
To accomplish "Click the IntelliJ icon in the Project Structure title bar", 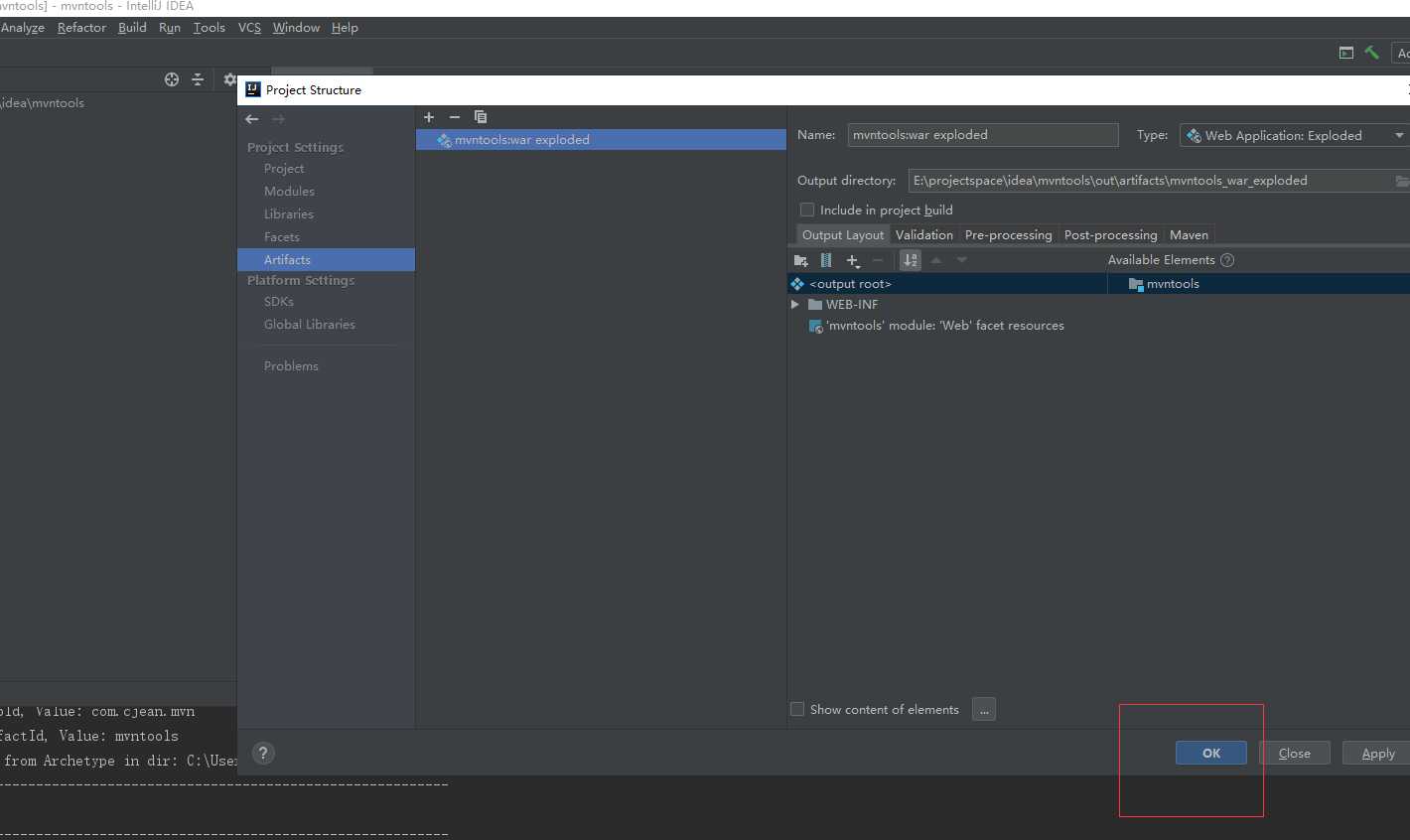I will (253, 89).
